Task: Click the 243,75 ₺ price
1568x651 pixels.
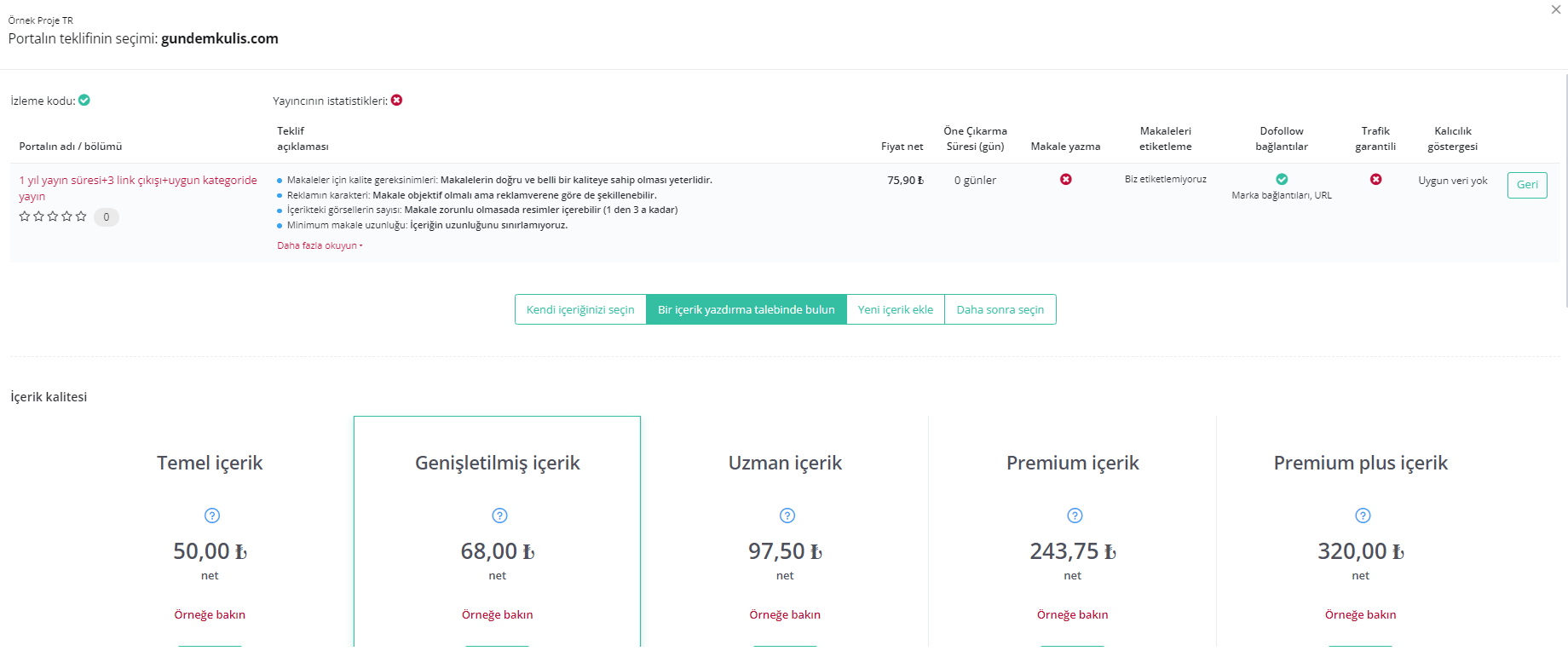Action: click(1073, 551)
